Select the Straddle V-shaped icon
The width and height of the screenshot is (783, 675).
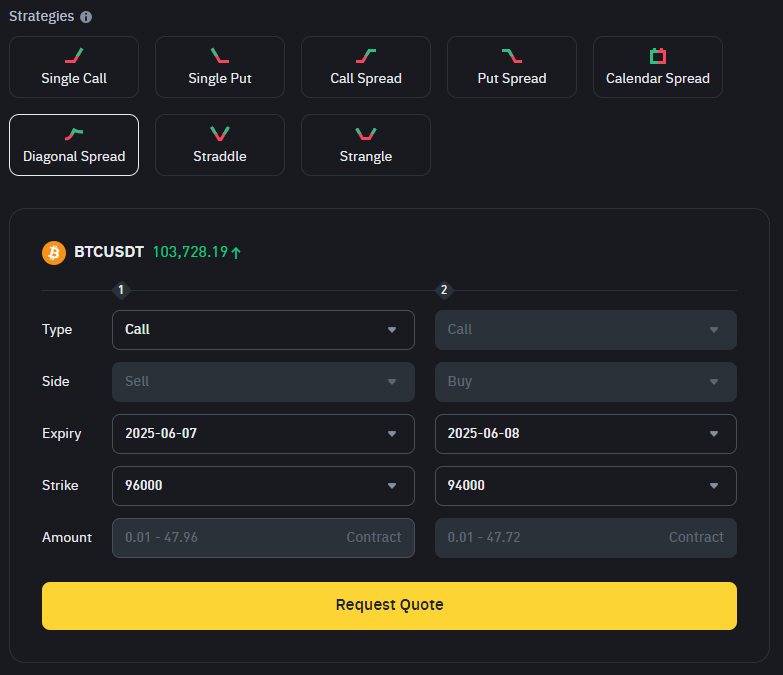coord(220,134)
